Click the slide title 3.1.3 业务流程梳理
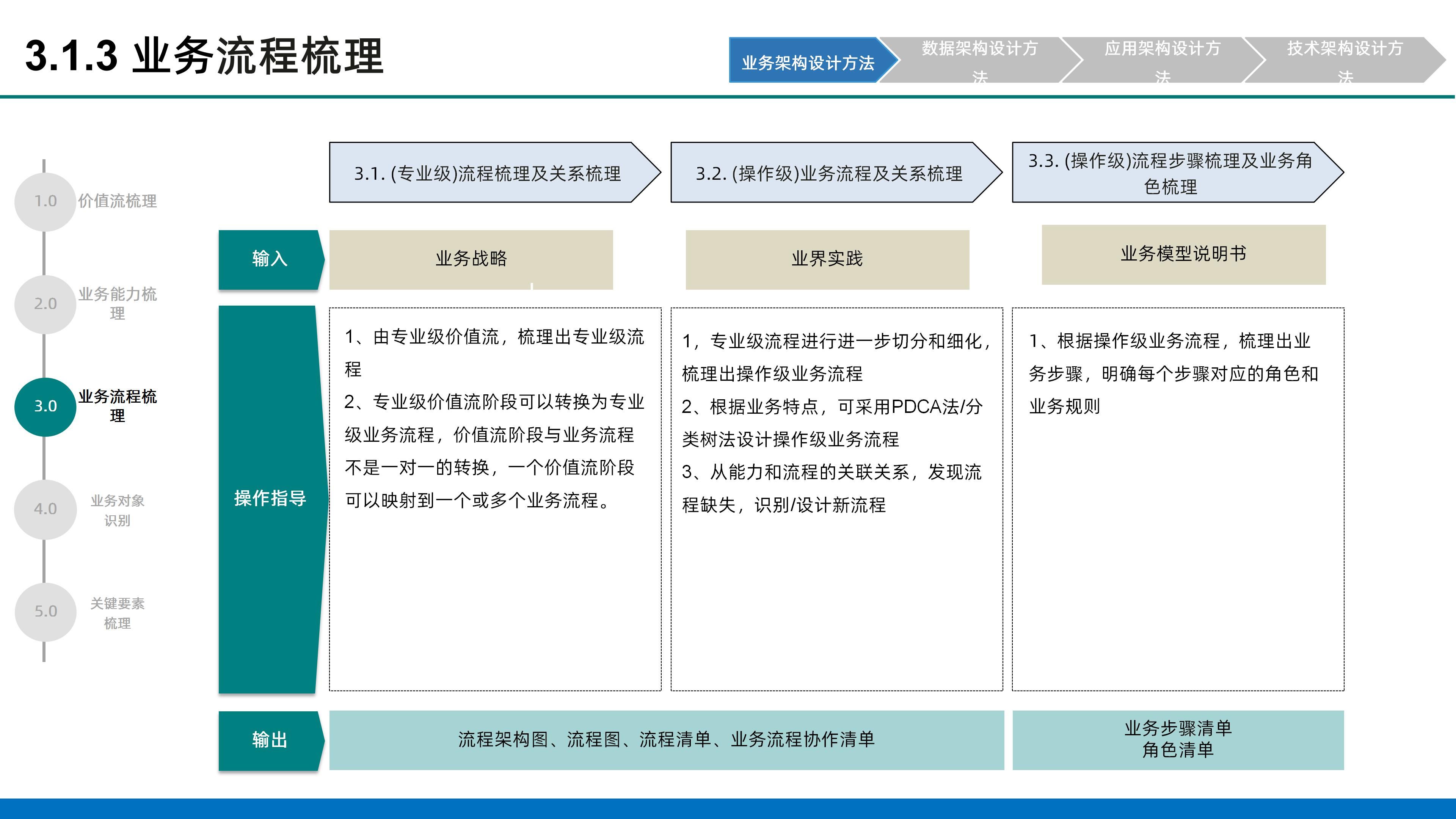This screenshot has width=1456, height=819. click(x=205, y=56)
